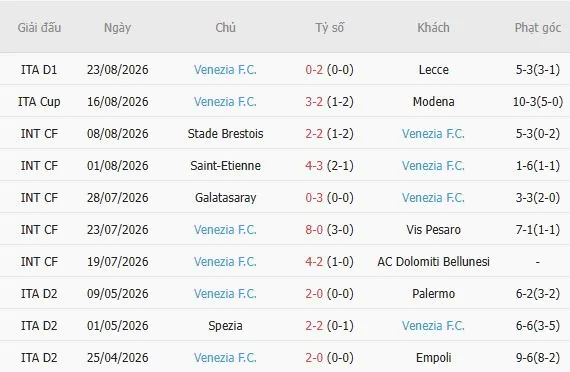This screenshot has width=570, height=372.
Task: Open Empoli team link
Action: point(433,357)
